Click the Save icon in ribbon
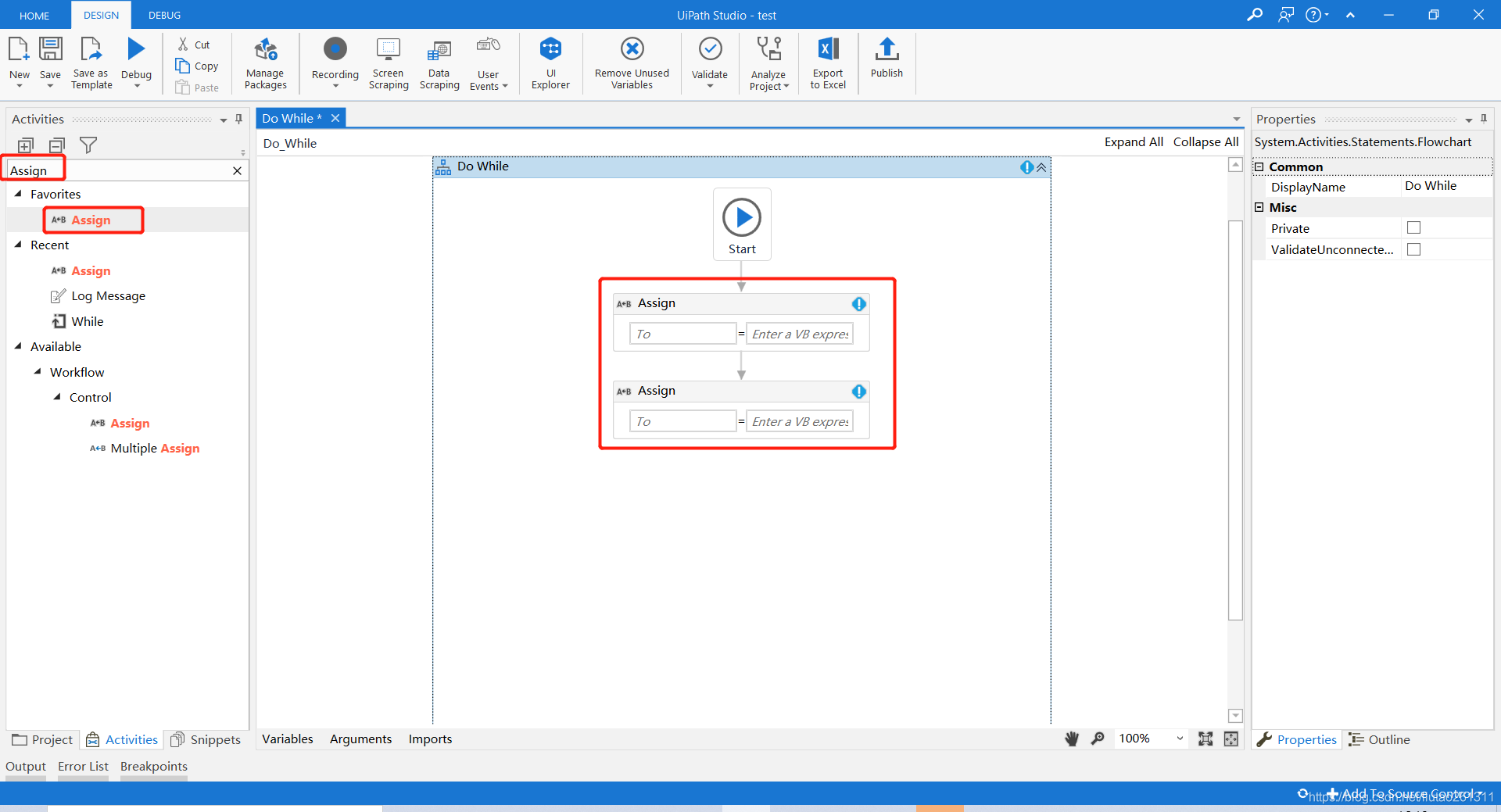The image size is (1501, 812). 50,50
